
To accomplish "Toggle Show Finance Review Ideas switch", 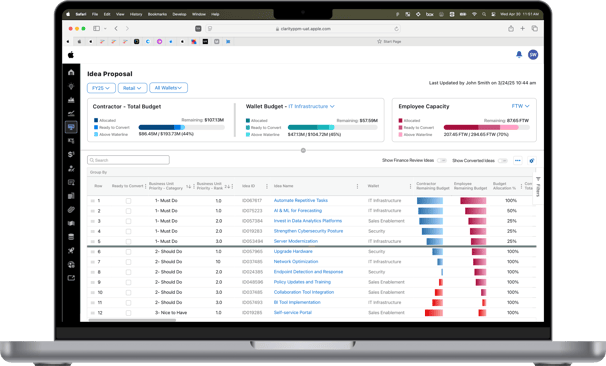I will click(442, 160).
